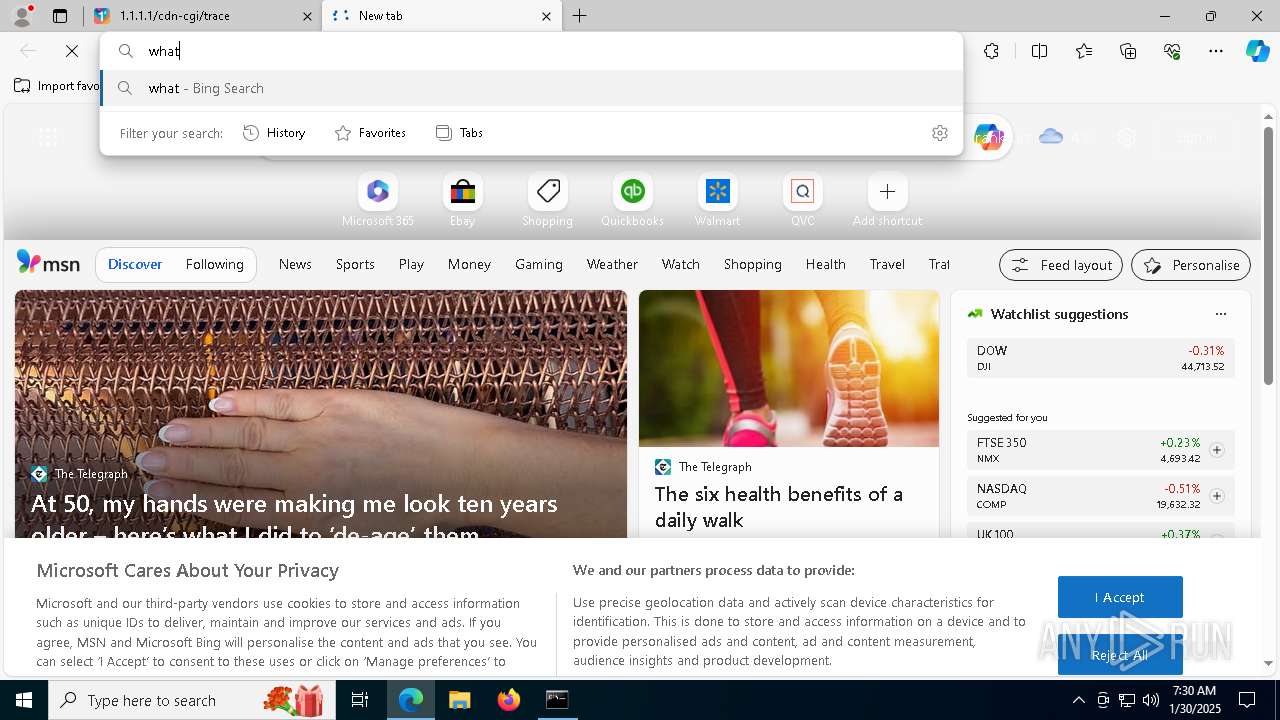Launch Firefox from taskbar
The image size is (1280, 720).
click(508, 700)
